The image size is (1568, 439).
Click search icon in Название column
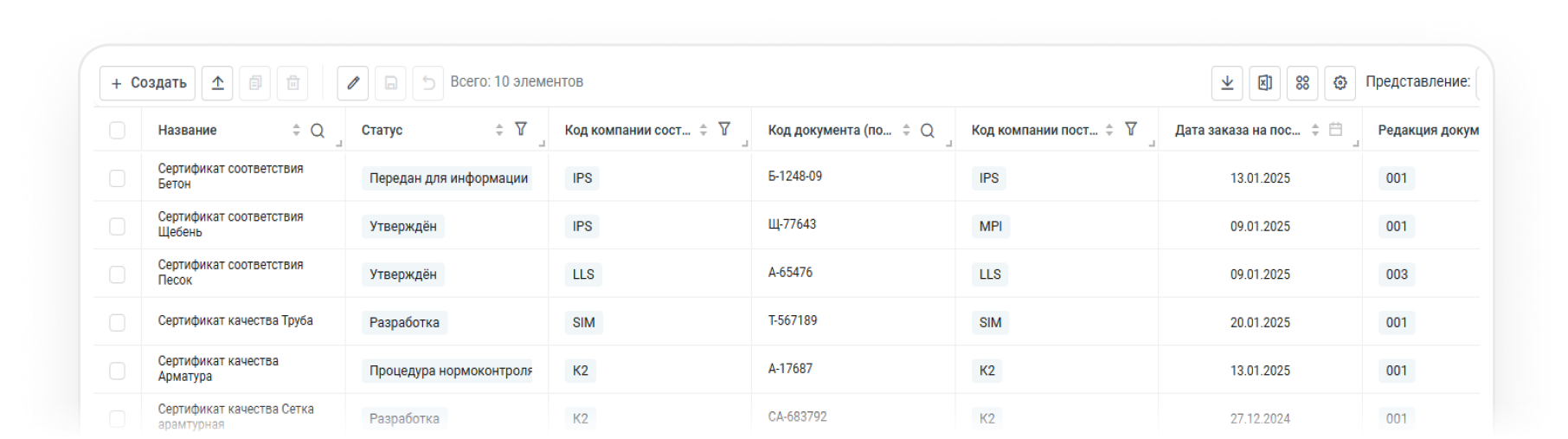pos(318,131)
